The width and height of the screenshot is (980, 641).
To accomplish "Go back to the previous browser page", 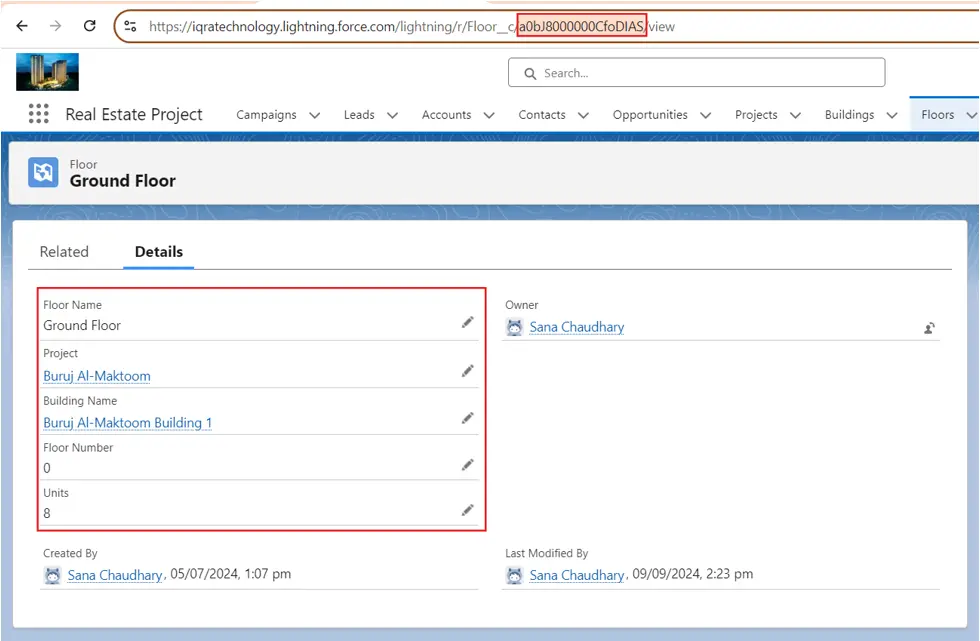I will click(22, 26).
